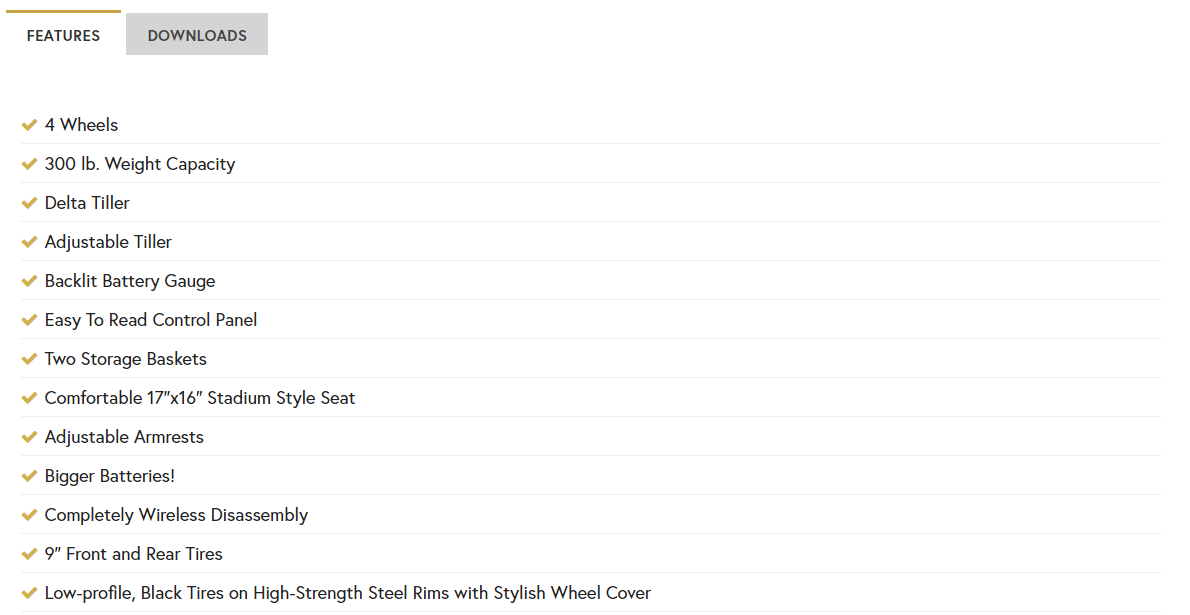Click checkmark icon beside 4 Wheels
Viewport: 1190px width, 615px height.
(29, 125)
